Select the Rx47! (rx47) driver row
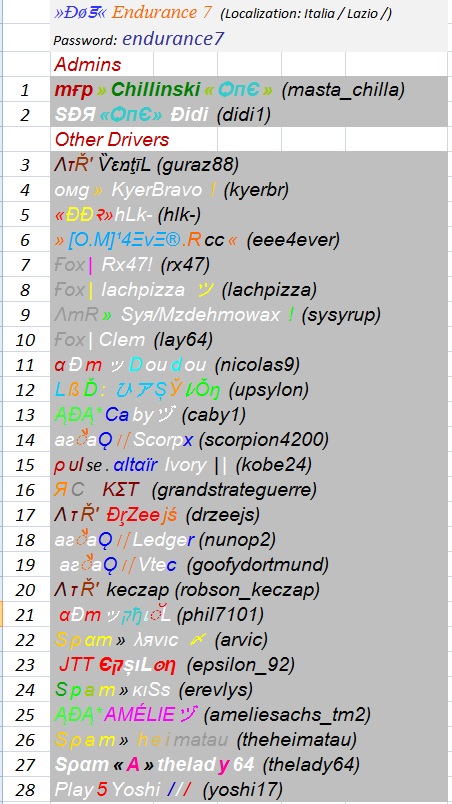Viewport: 452px width, 804px height. (249, 265)
